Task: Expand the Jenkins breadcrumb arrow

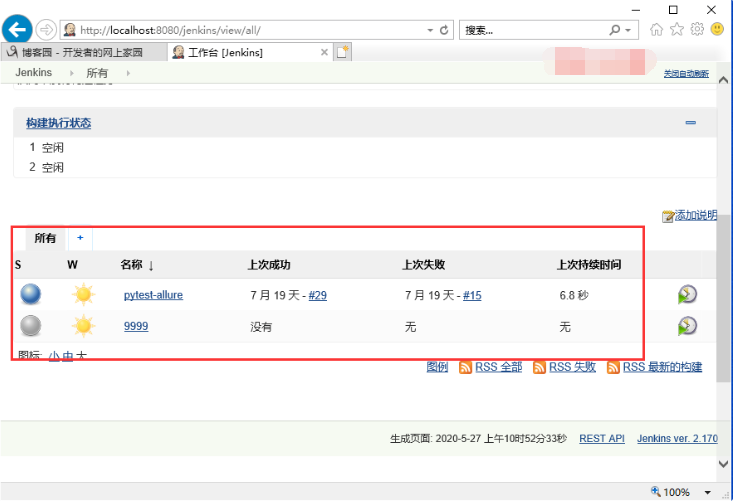Action: pyautogui.click(x=72, y=73)
